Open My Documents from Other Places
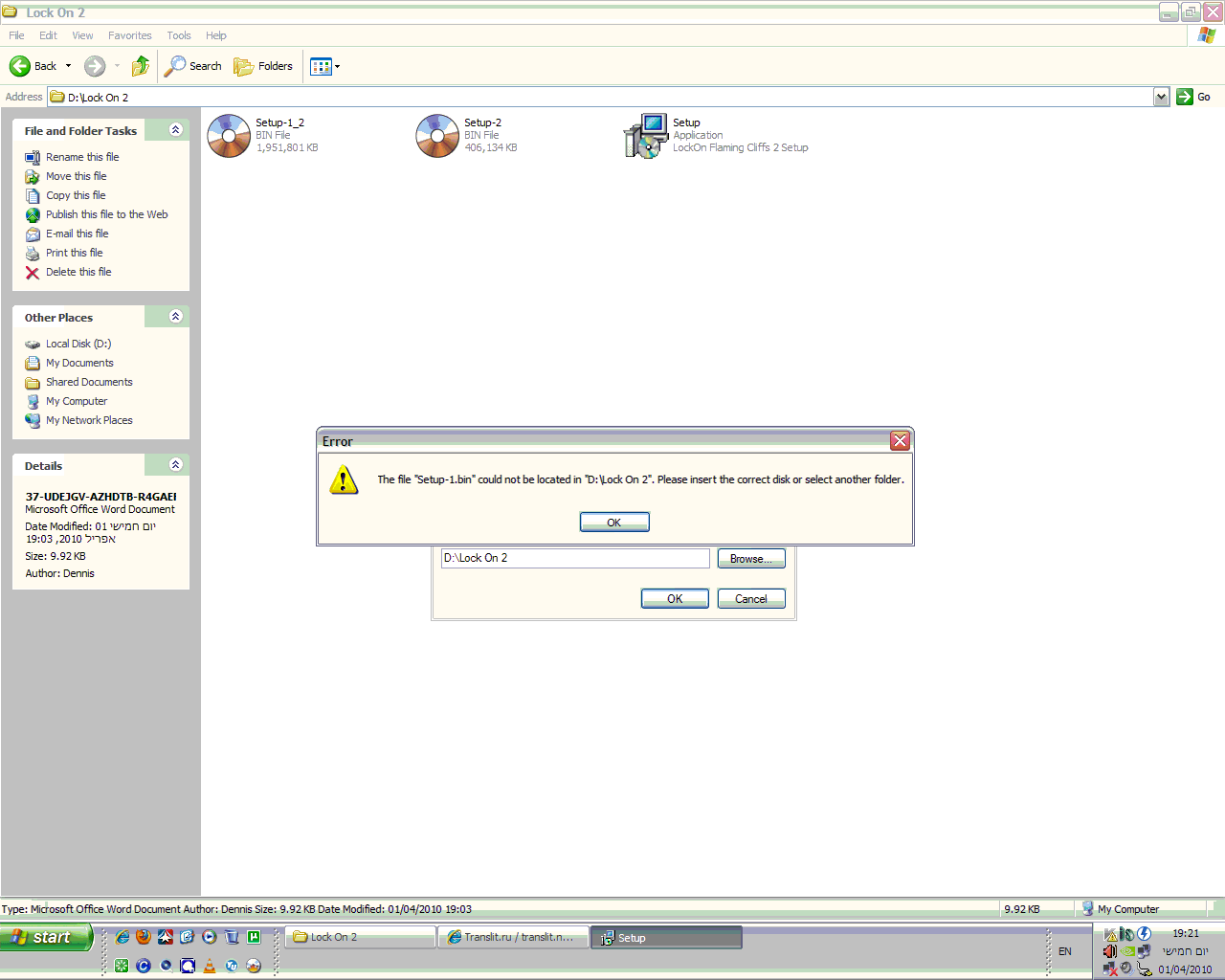The width and height of the screenshot is (1225, 980). pos(79,363)
